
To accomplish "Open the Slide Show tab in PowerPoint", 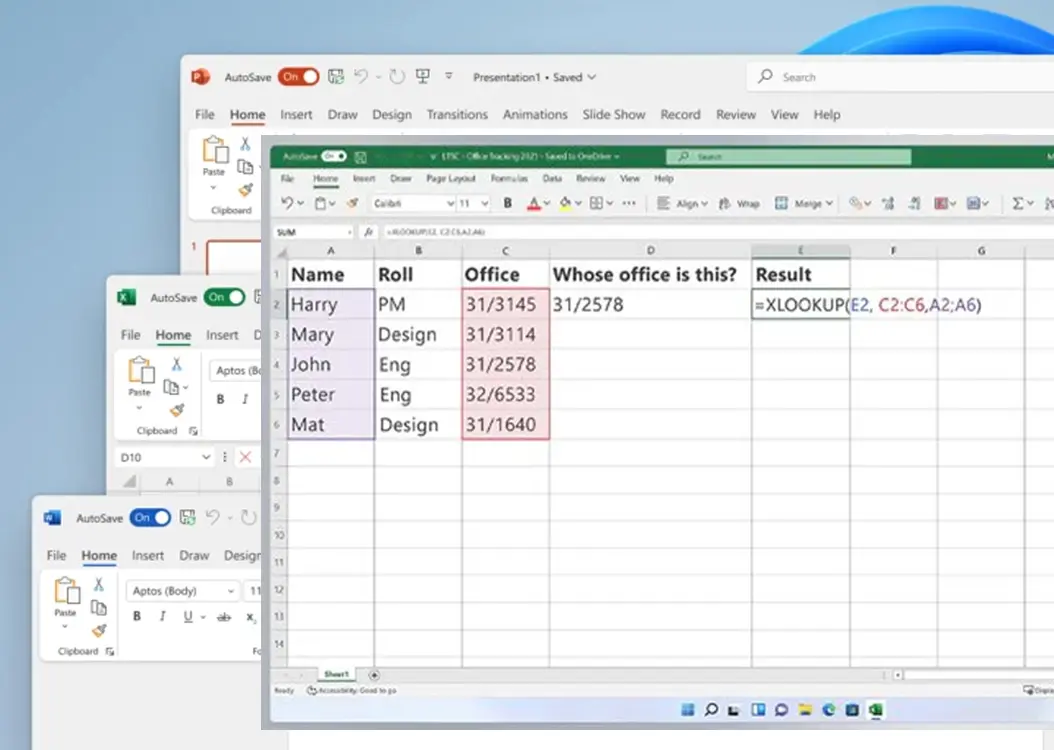I will tap(613, 114).
